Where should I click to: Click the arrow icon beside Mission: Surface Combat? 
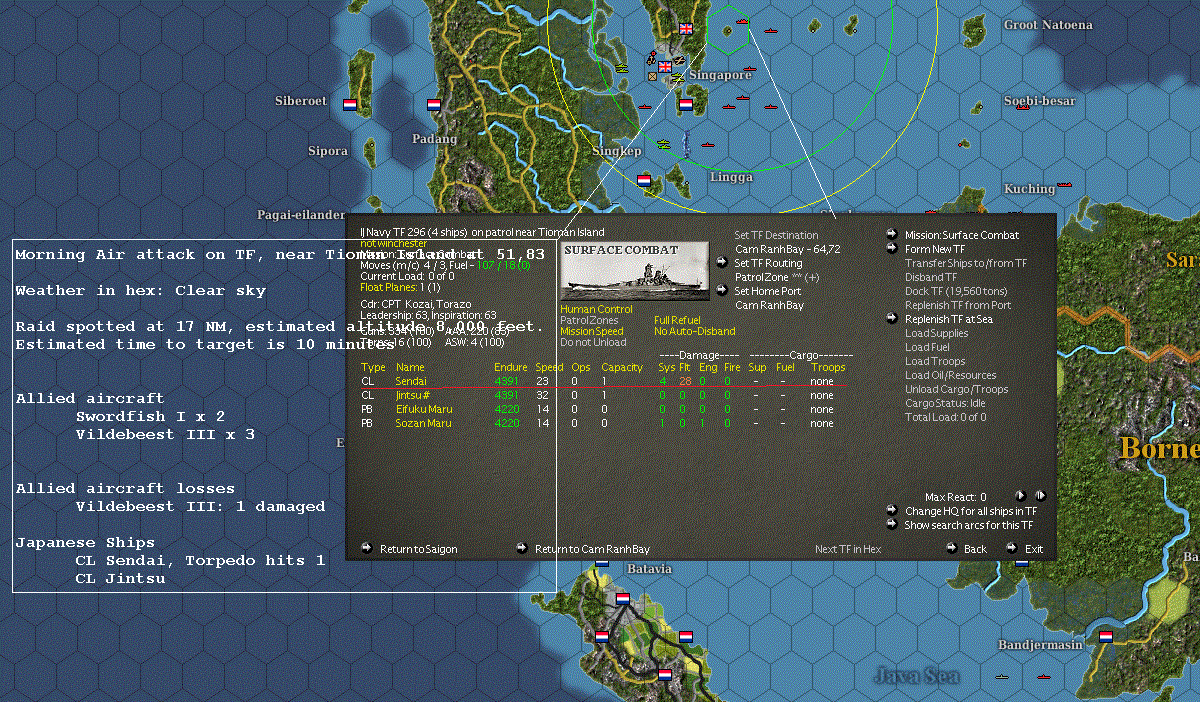(892, 235)
